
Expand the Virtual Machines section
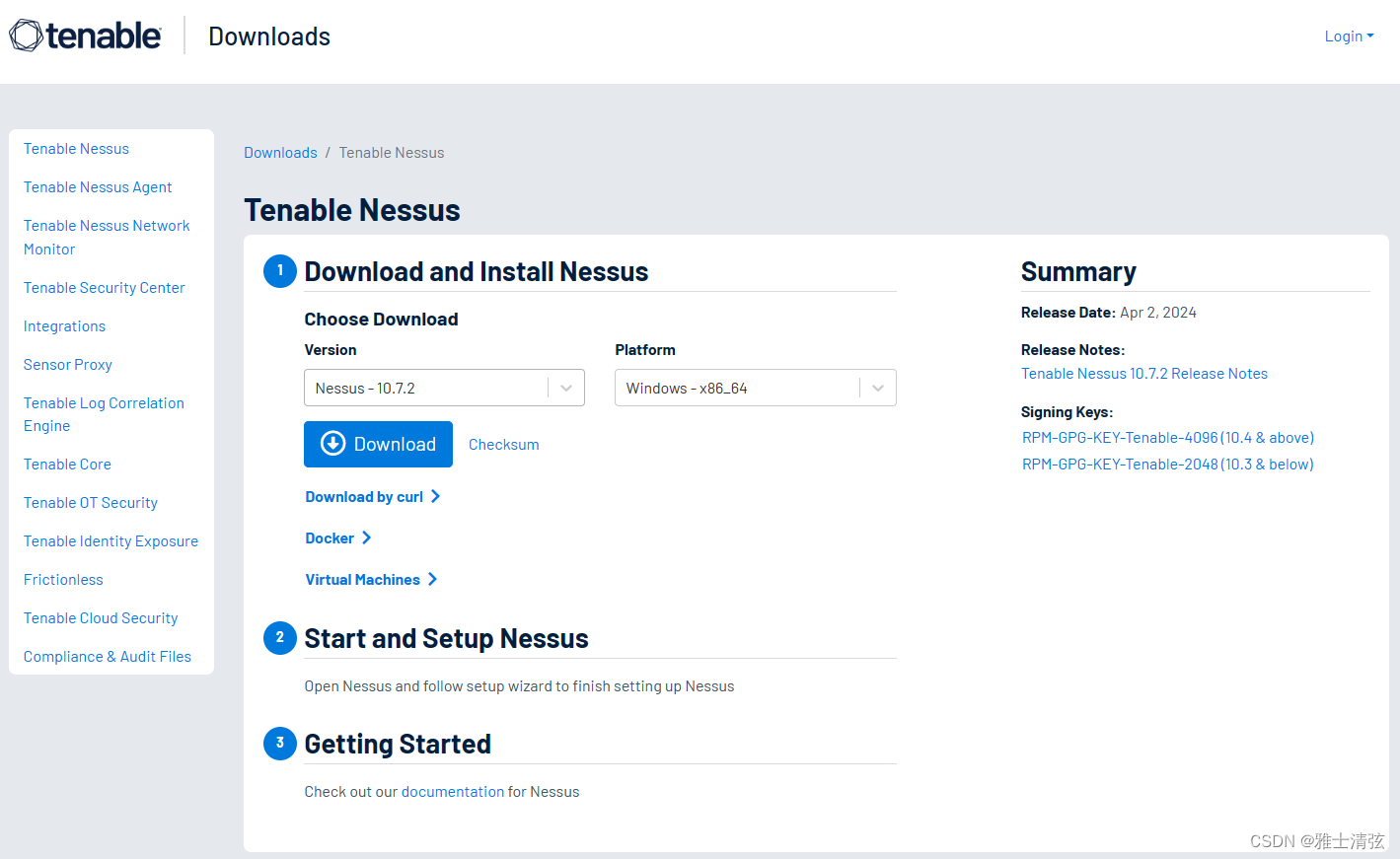pyautogui.click(x=371, y=580)
